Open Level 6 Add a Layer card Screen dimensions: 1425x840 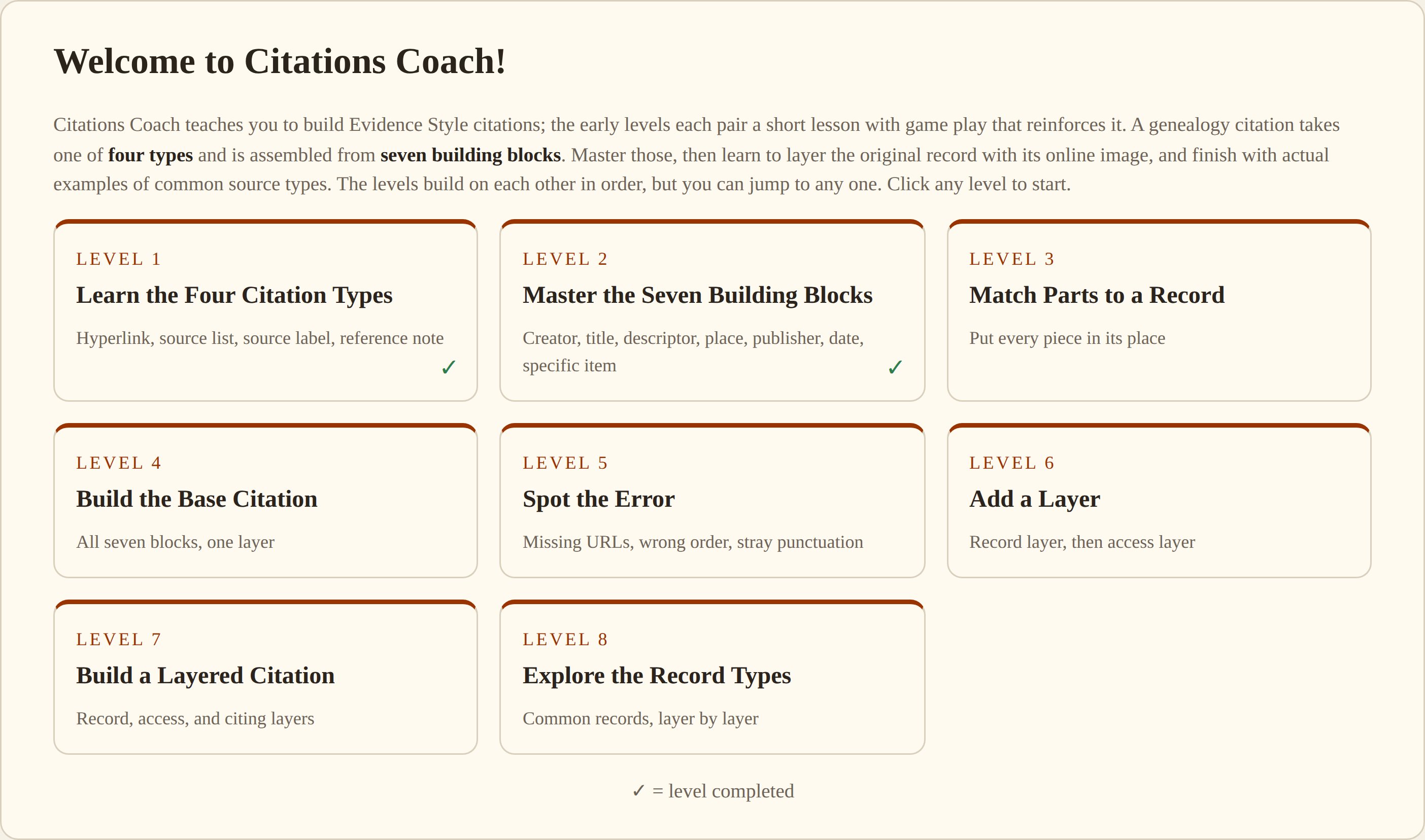(x=1159, y=500)
